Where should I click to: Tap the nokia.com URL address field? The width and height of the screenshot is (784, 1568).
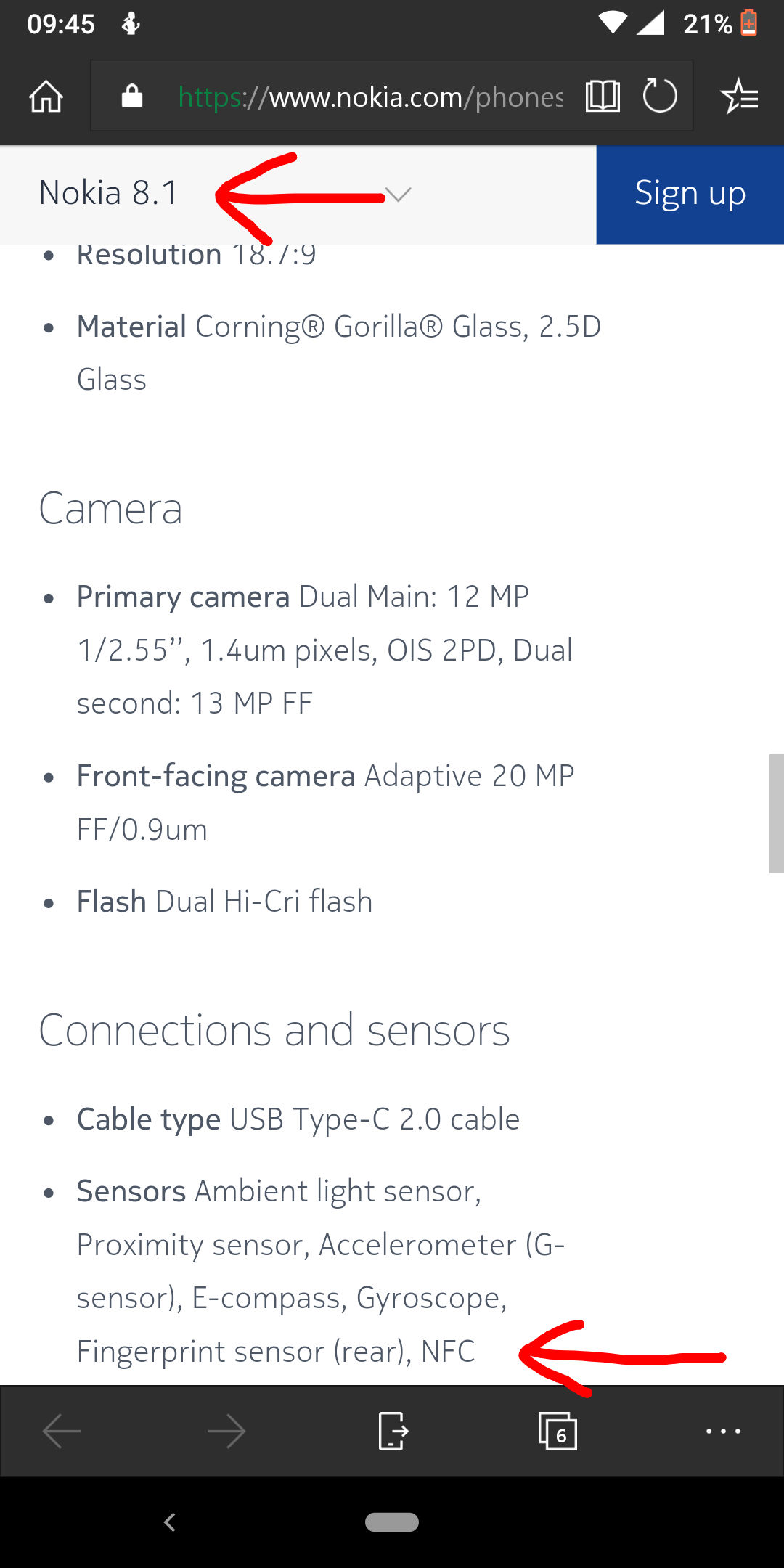(370, 97)
